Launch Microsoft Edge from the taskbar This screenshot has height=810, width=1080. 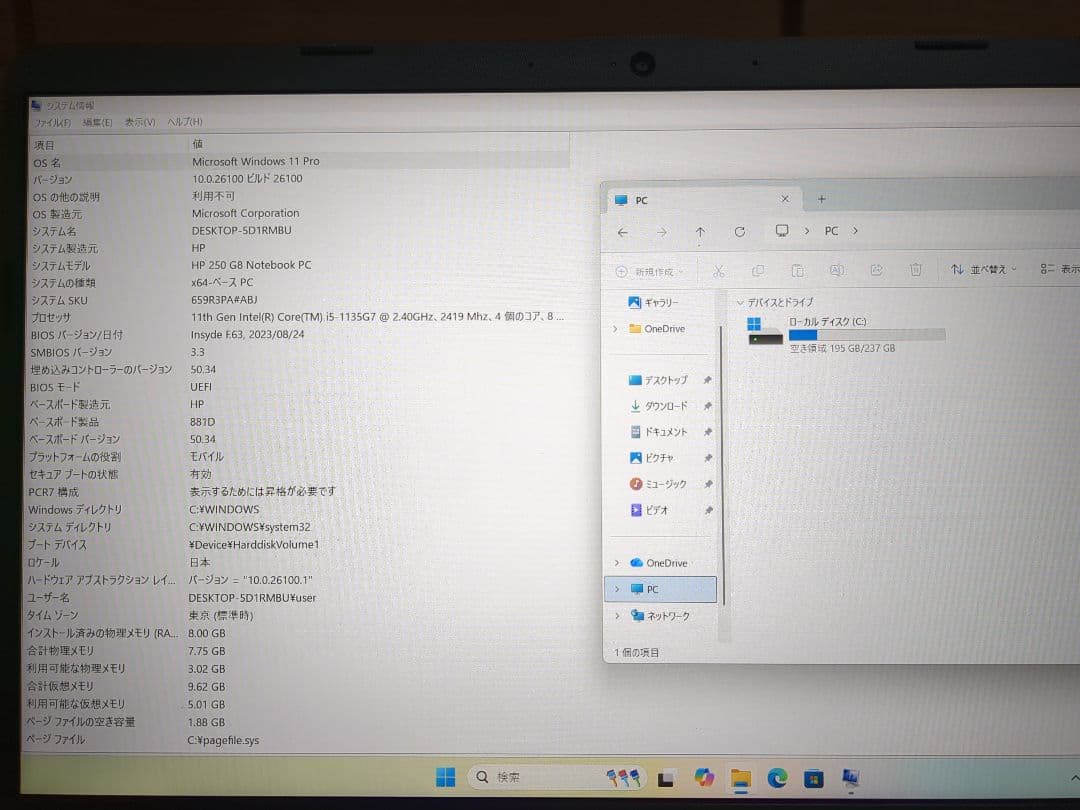click(777, 777)
